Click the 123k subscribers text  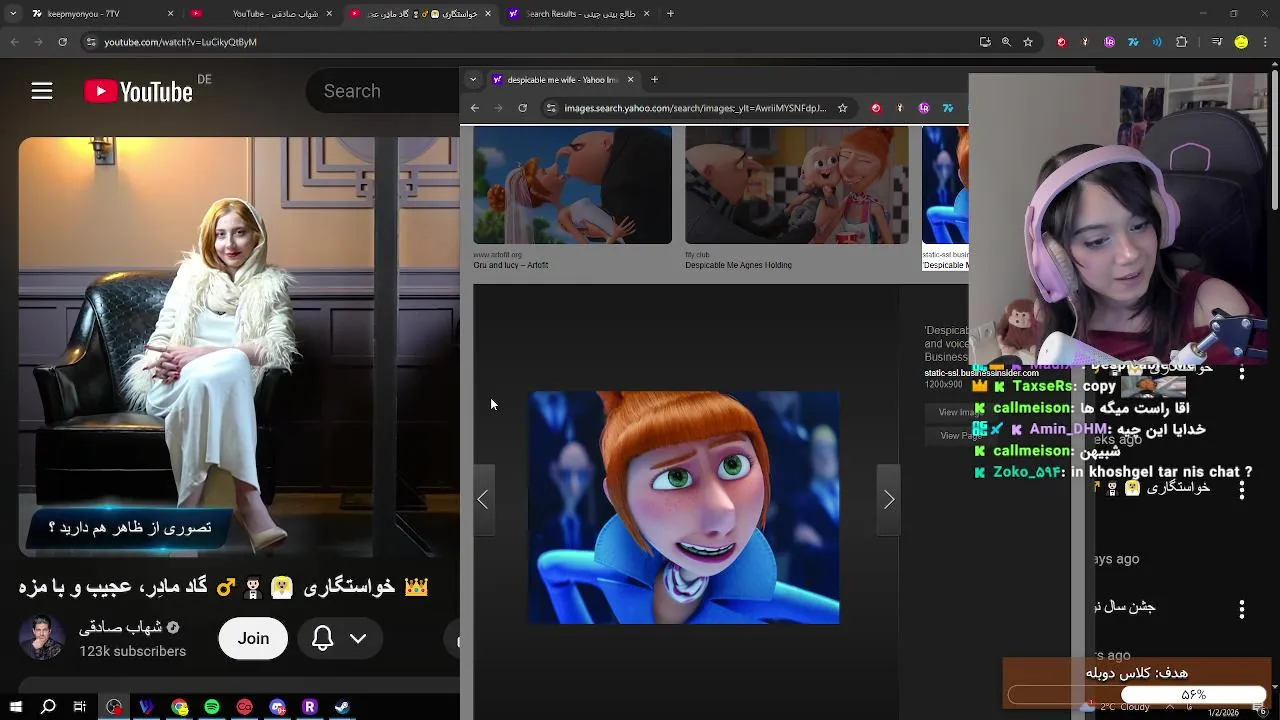[x=132, y=651]
